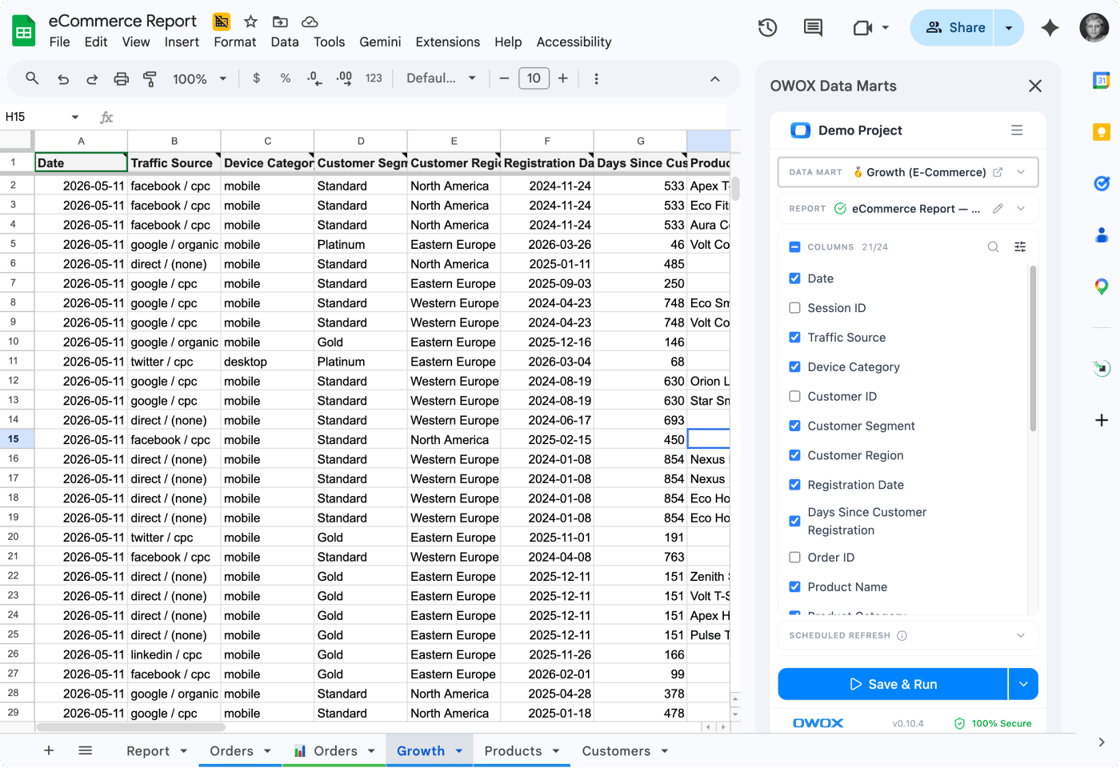Undo the last action
Screen dimensions: 1120x768
coord(63,79)
